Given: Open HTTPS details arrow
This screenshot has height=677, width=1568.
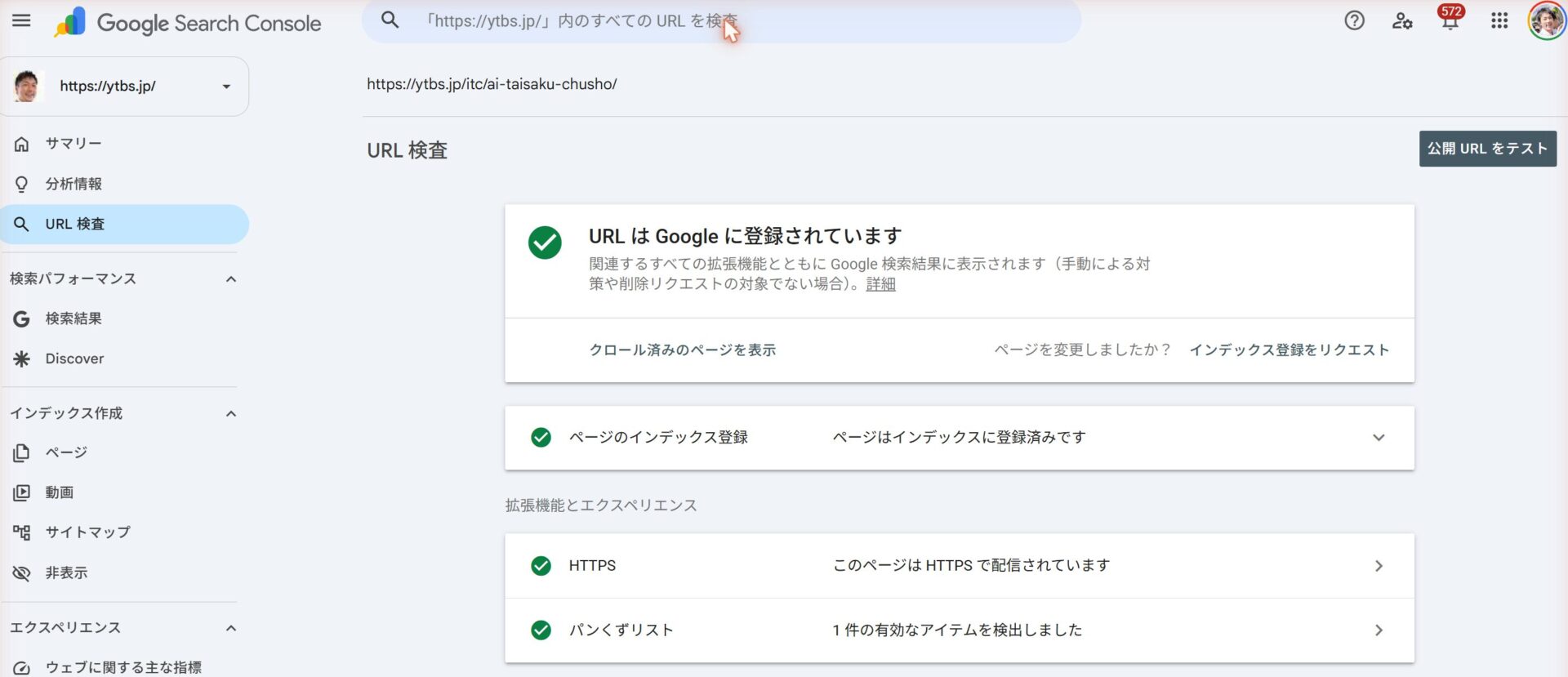Looking at the screenshot, I should click(x=1379, y=566).
